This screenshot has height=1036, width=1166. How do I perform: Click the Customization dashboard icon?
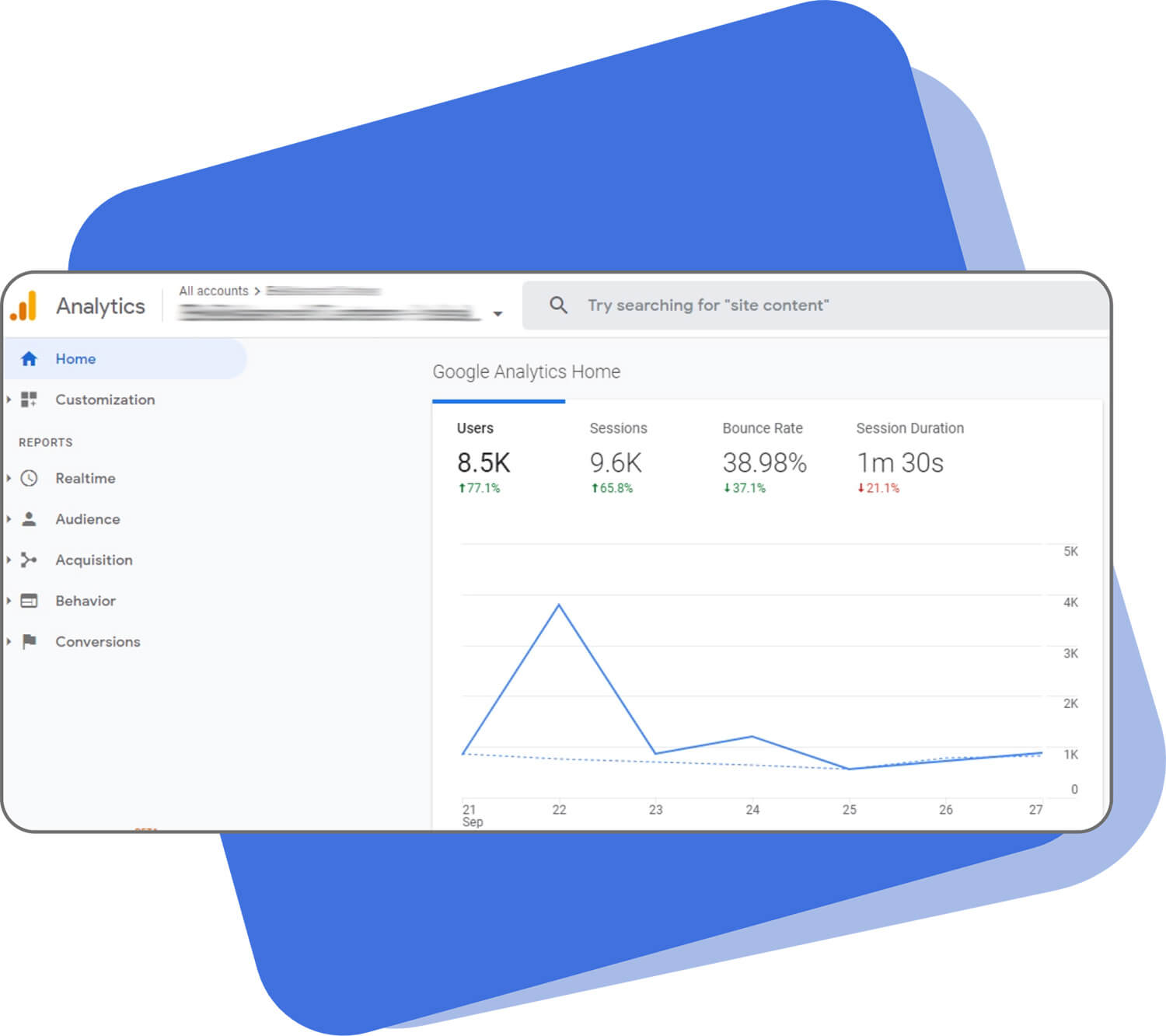click(29, 399)
